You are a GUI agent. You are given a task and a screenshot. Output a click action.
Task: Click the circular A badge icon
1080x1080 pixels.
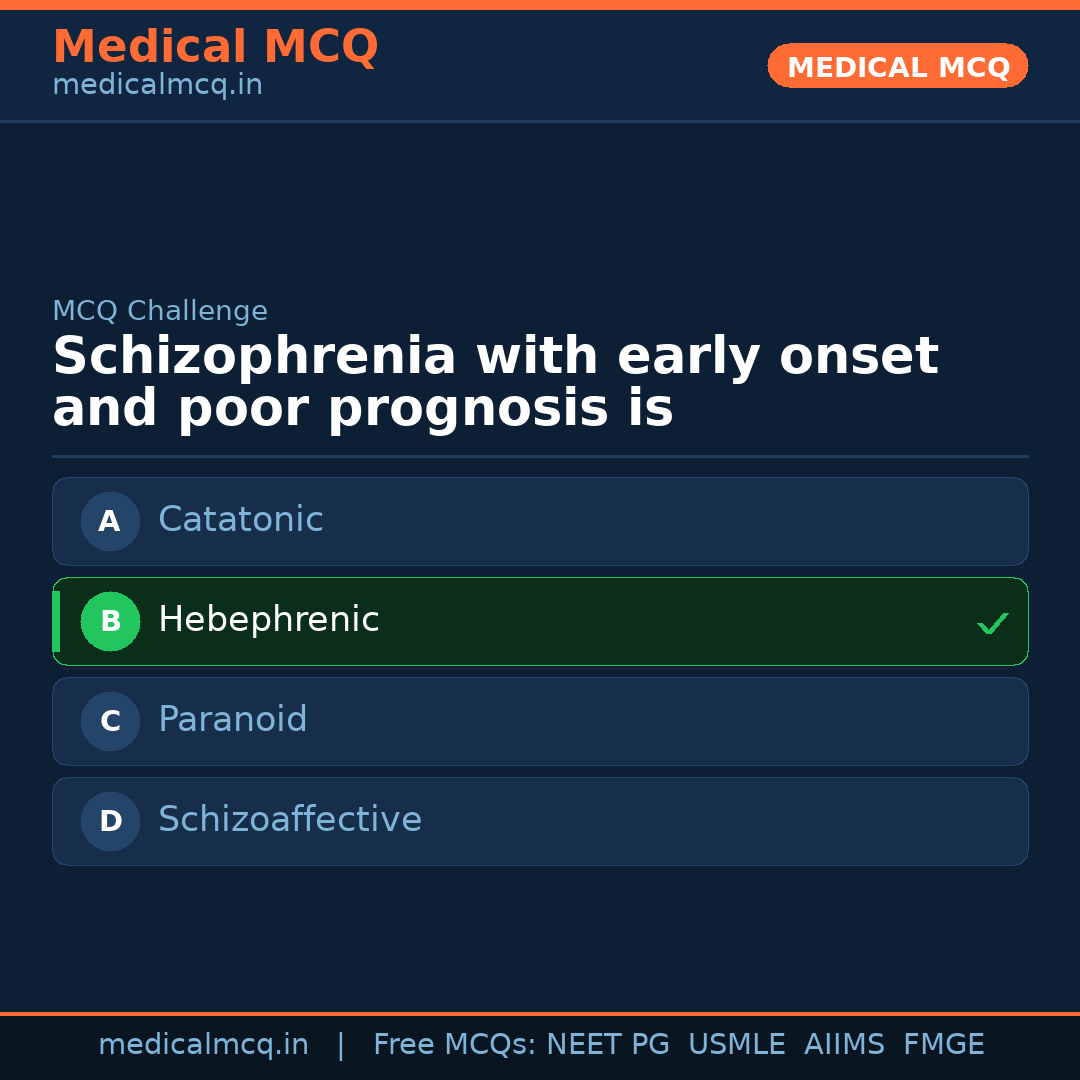[110, 521]
